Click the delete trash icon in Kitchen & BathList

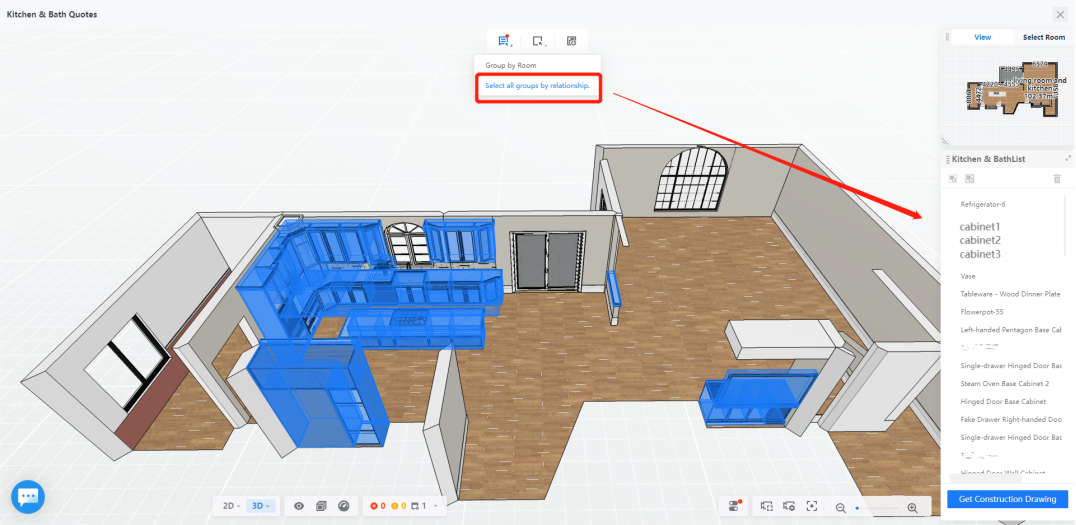click(x=1057, y=179)
